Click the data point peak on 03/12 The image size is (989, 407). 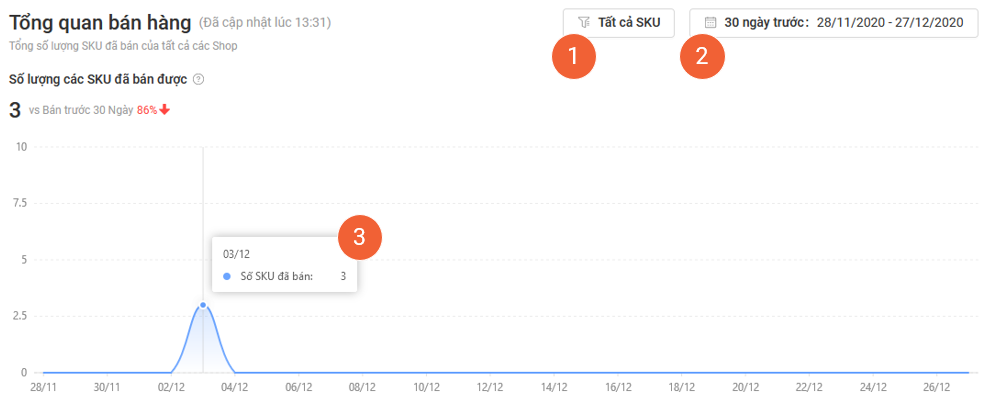click(x=203, y=305)
